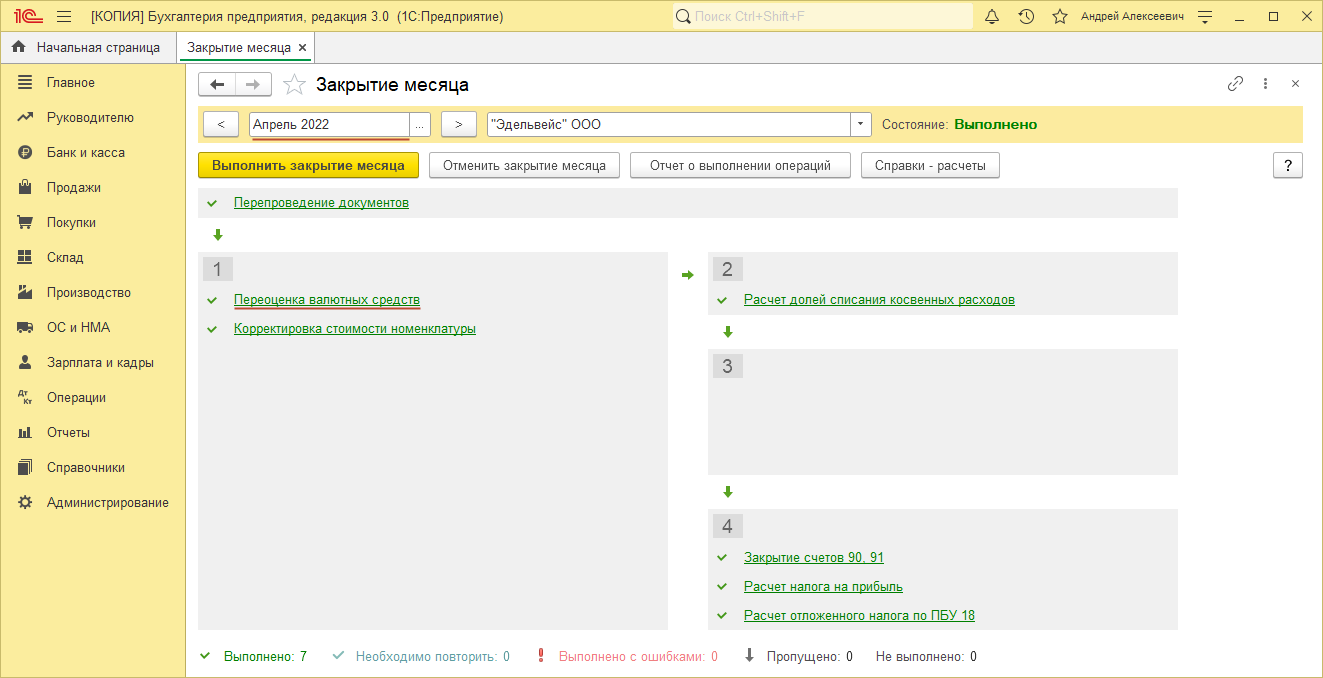The image size is (1323, 678).
Task: Click the 1C logo icon
Action: tap(27, 17)
